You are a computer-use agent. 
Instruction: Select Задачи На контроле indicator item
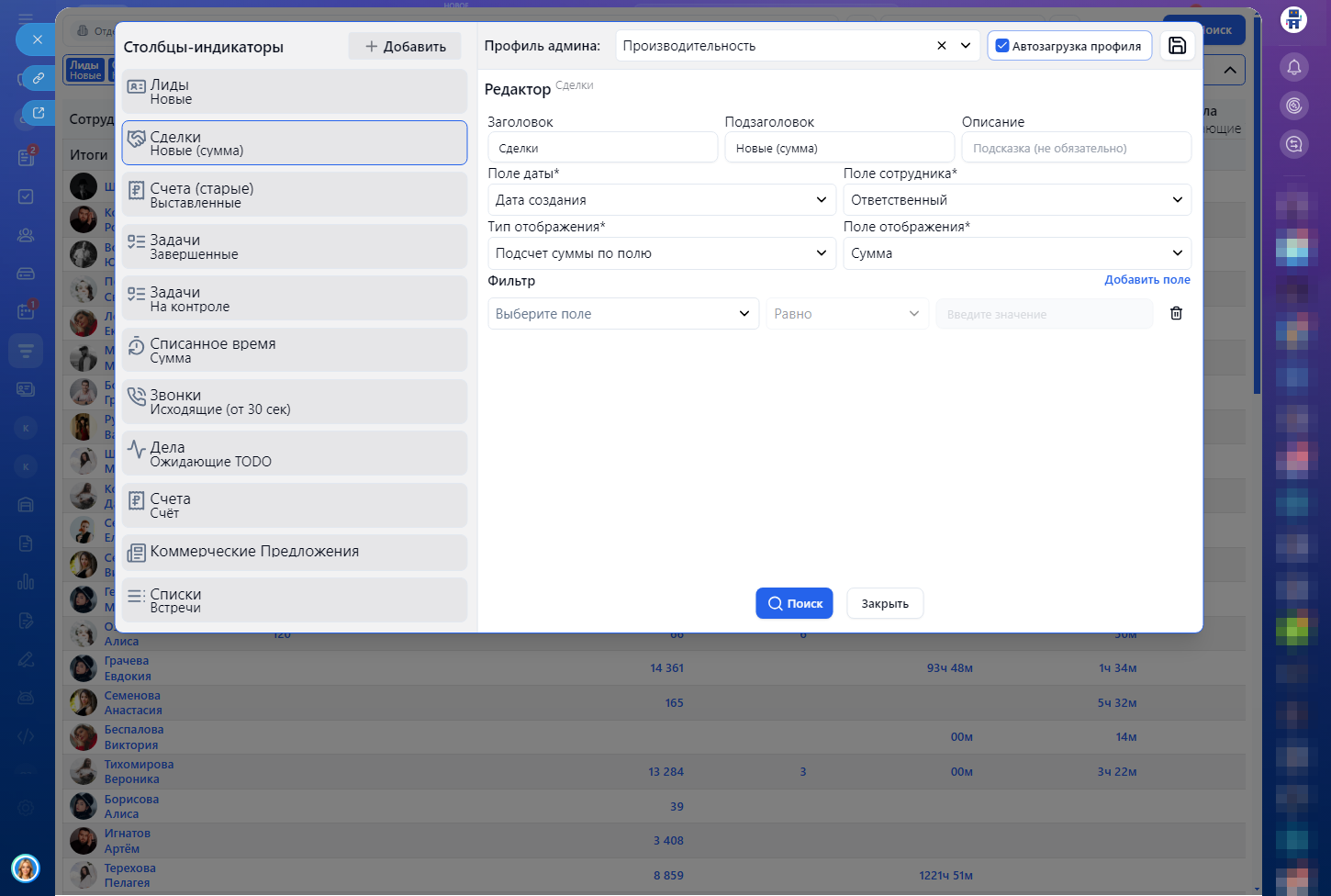coord(294,298)
